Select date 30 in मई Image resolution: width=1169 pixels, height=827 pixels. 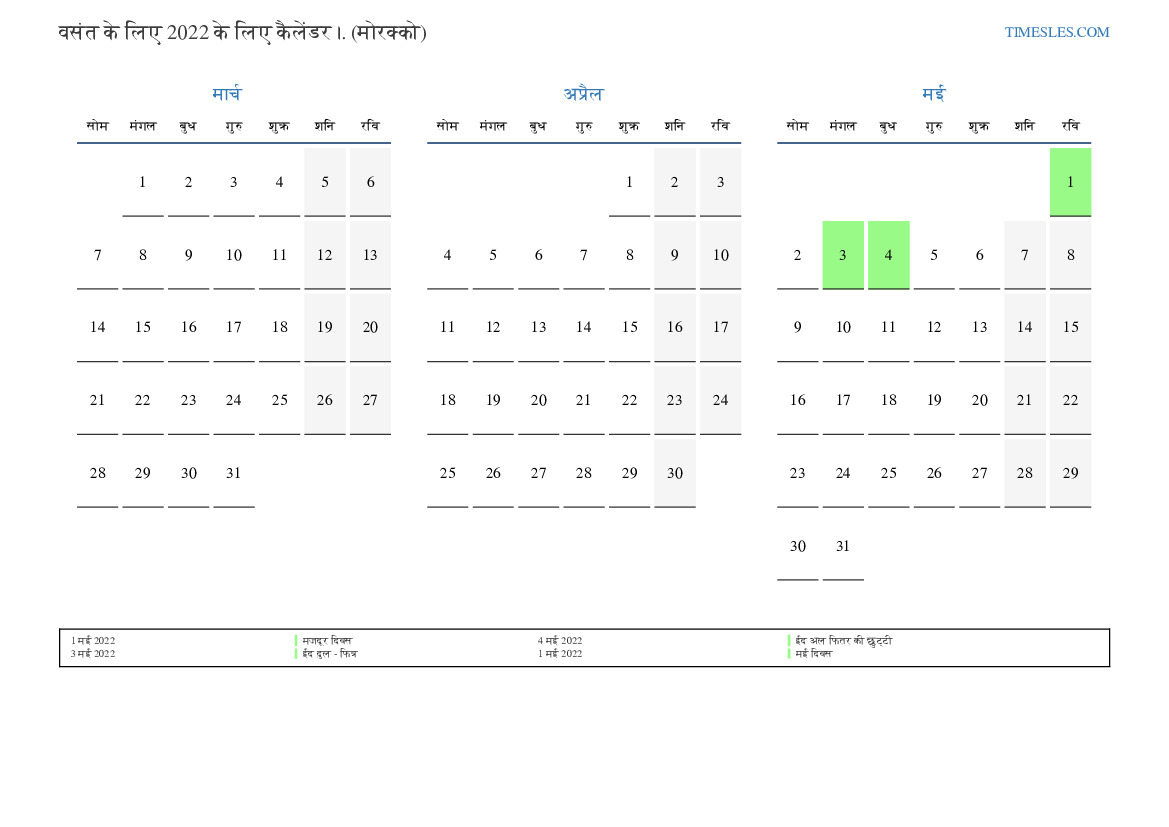click(797, 546)
